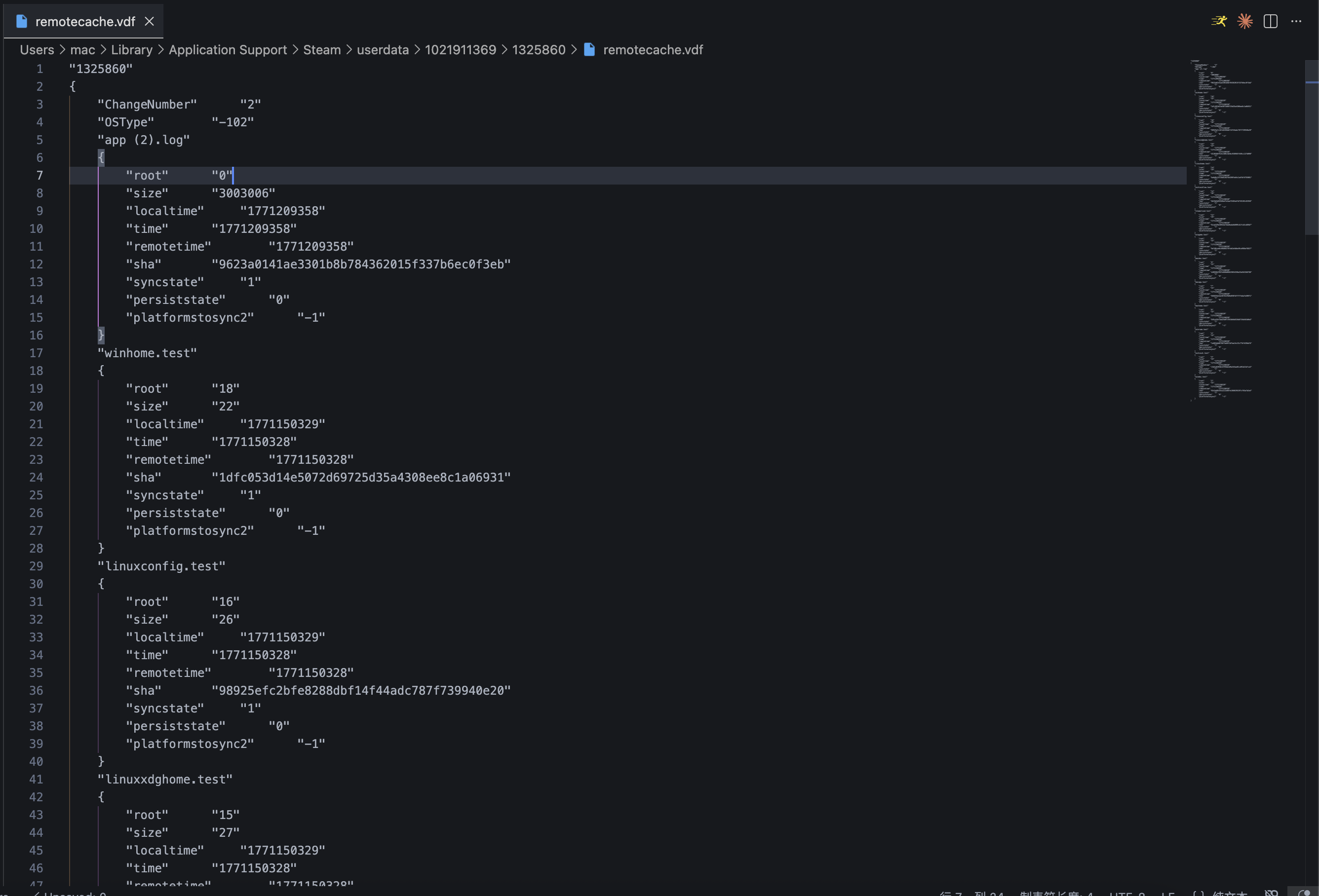The height and width of the screenshot is (896, 1319).
Task: Open the editor actions ellipsis menu
Action: click(1296, 21)
